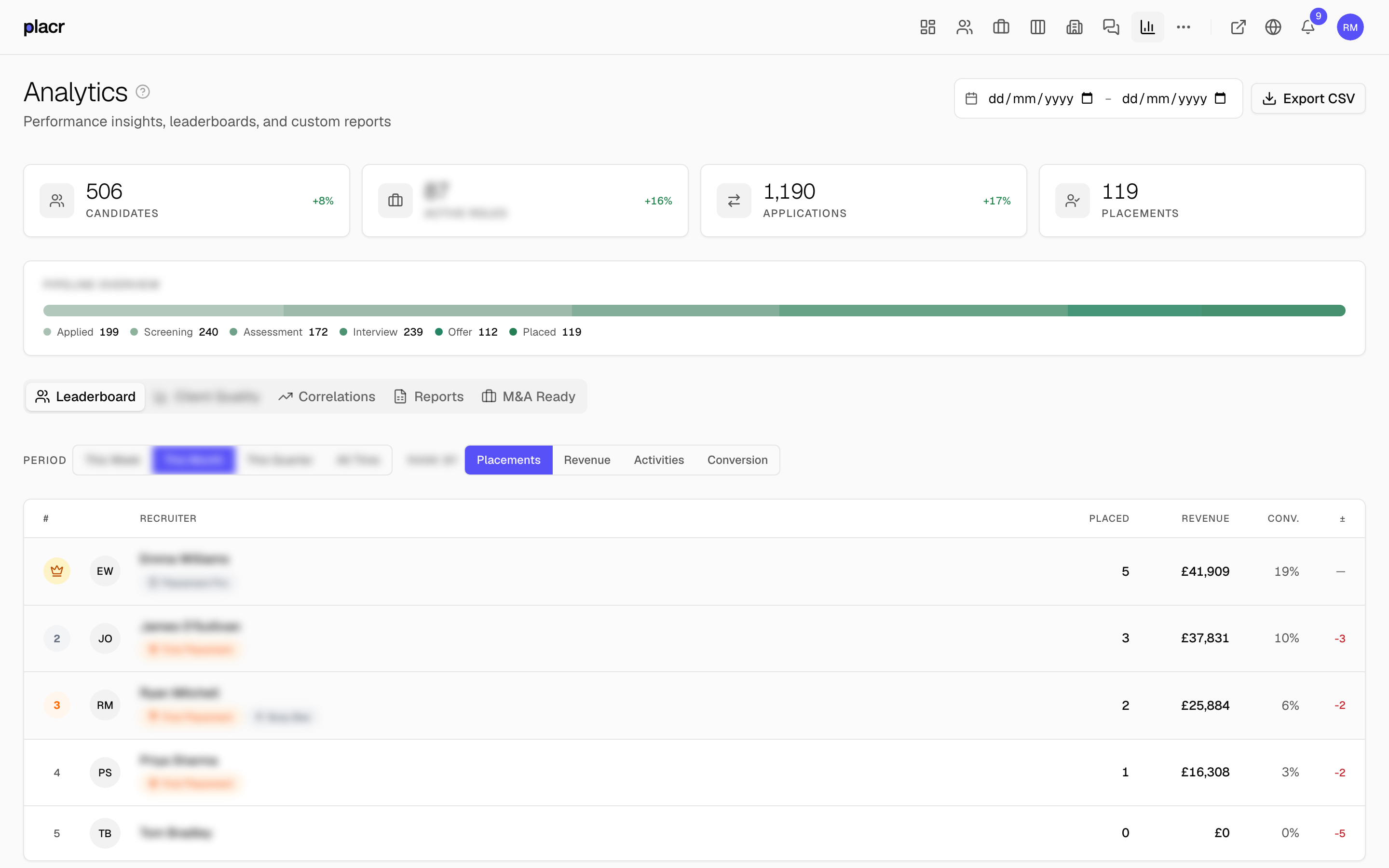
Task: Open the ellipsis overflow menu
Action: (x=1184, y=27)
